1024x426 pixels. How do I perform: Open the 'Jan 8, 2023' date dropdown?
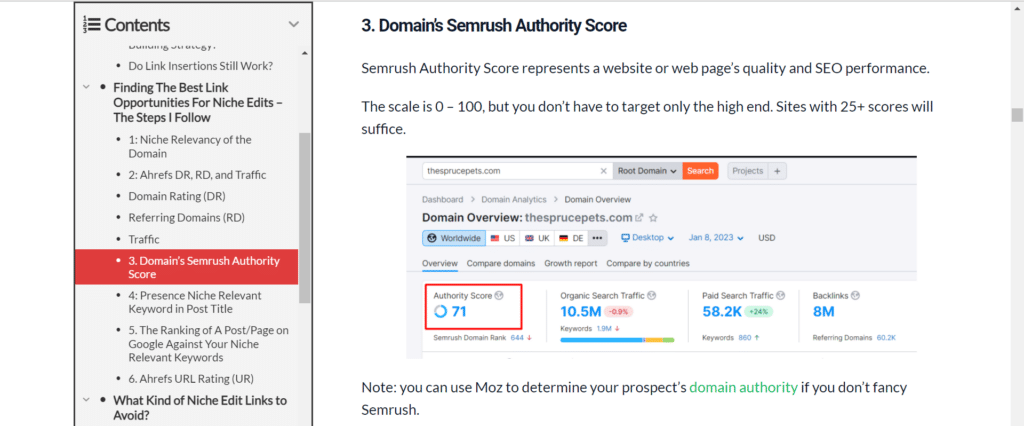click(716, 238)
